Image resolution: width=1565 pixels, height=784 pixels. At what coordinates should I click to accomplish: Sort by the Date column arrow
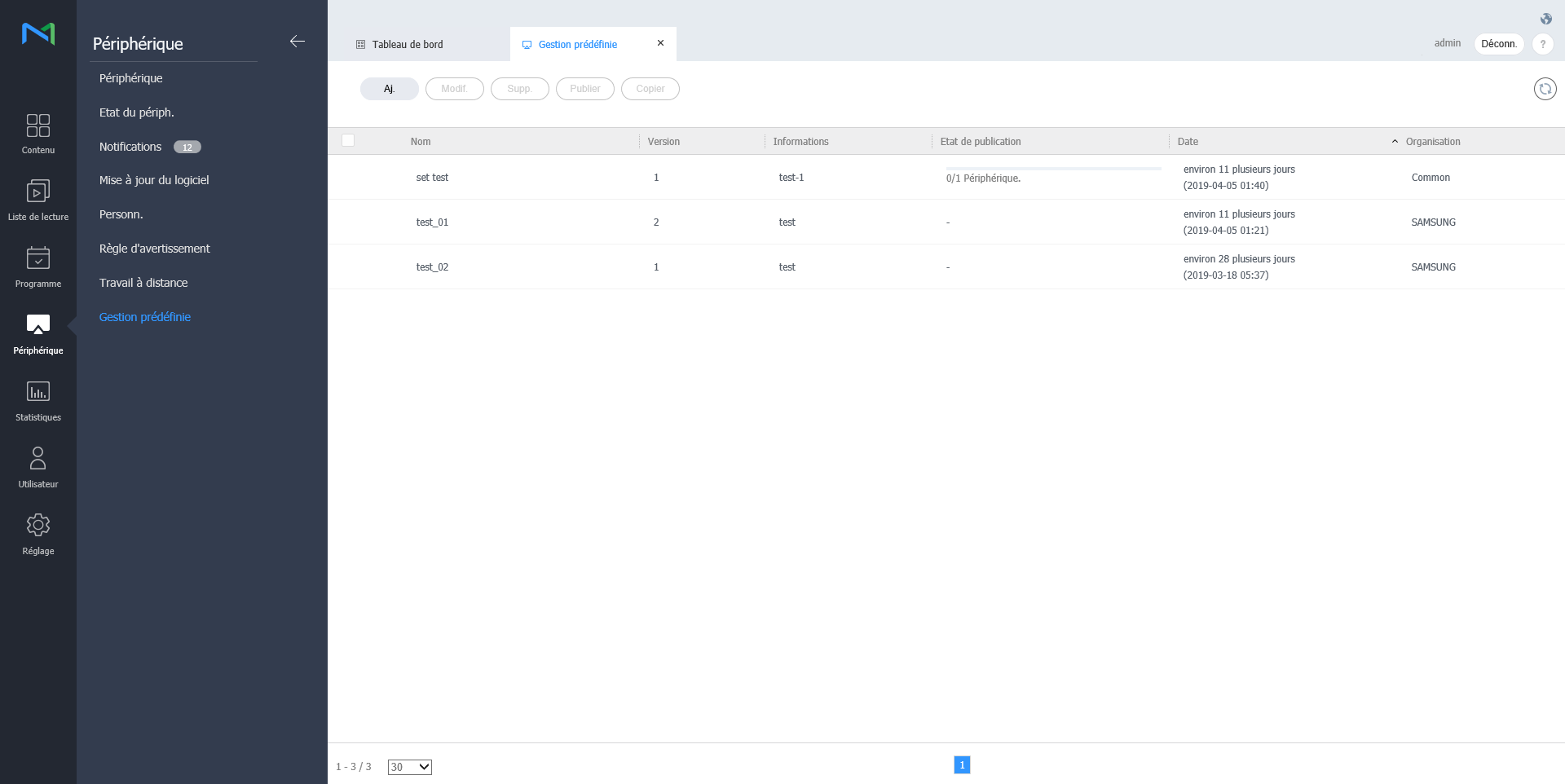tap(1395, 142)
